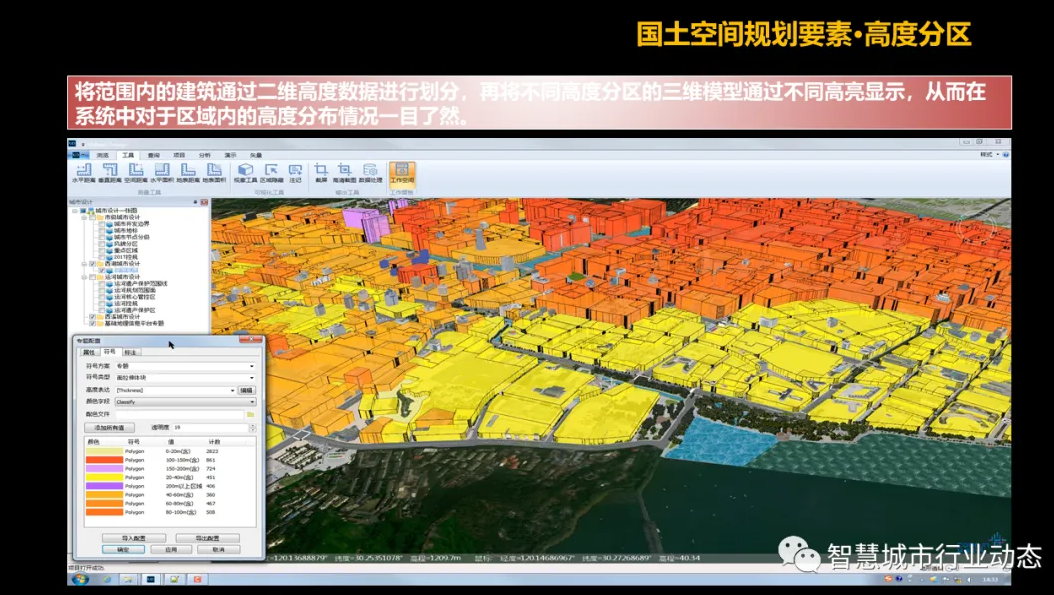The image size is (1054, 595).
Task: Enable the 重点区域 layer checkbox
Action: 102,250
